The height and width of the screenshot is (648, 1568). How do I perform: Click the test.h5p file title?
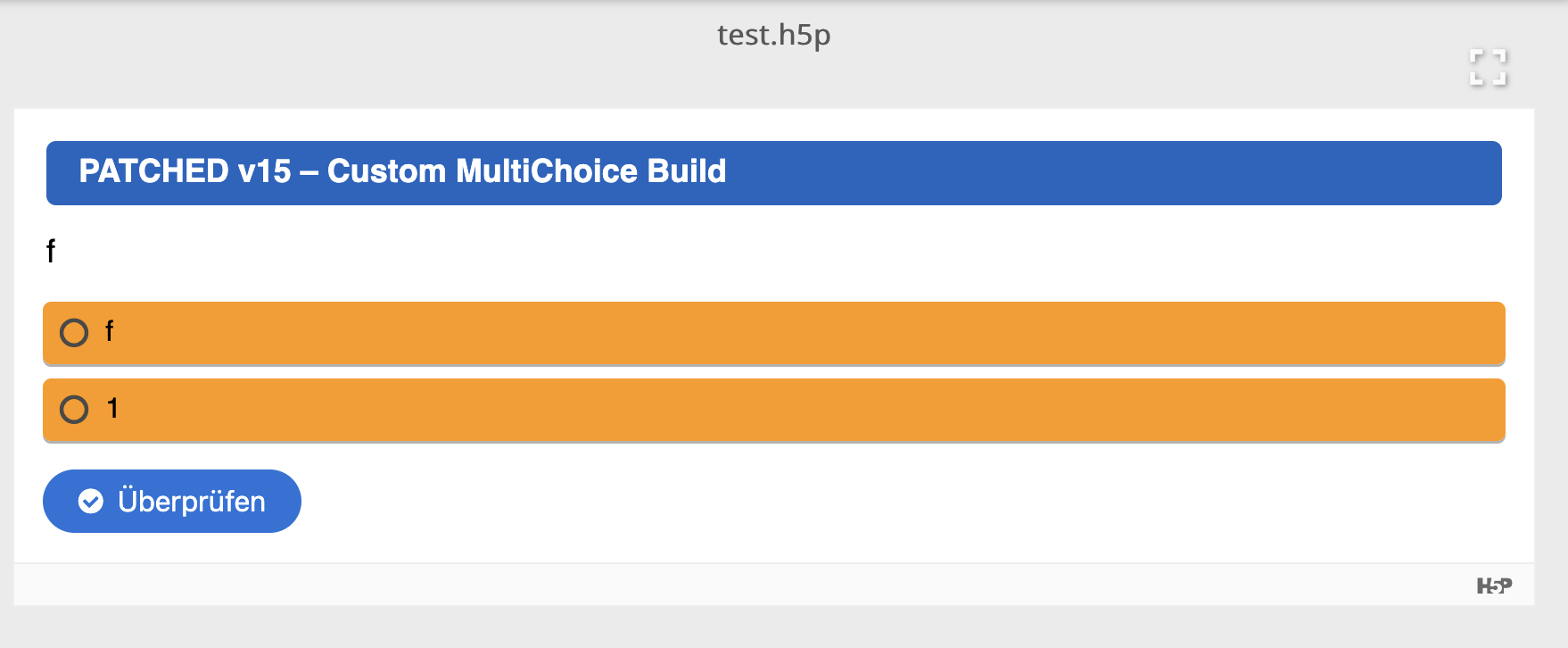(773, 35)
